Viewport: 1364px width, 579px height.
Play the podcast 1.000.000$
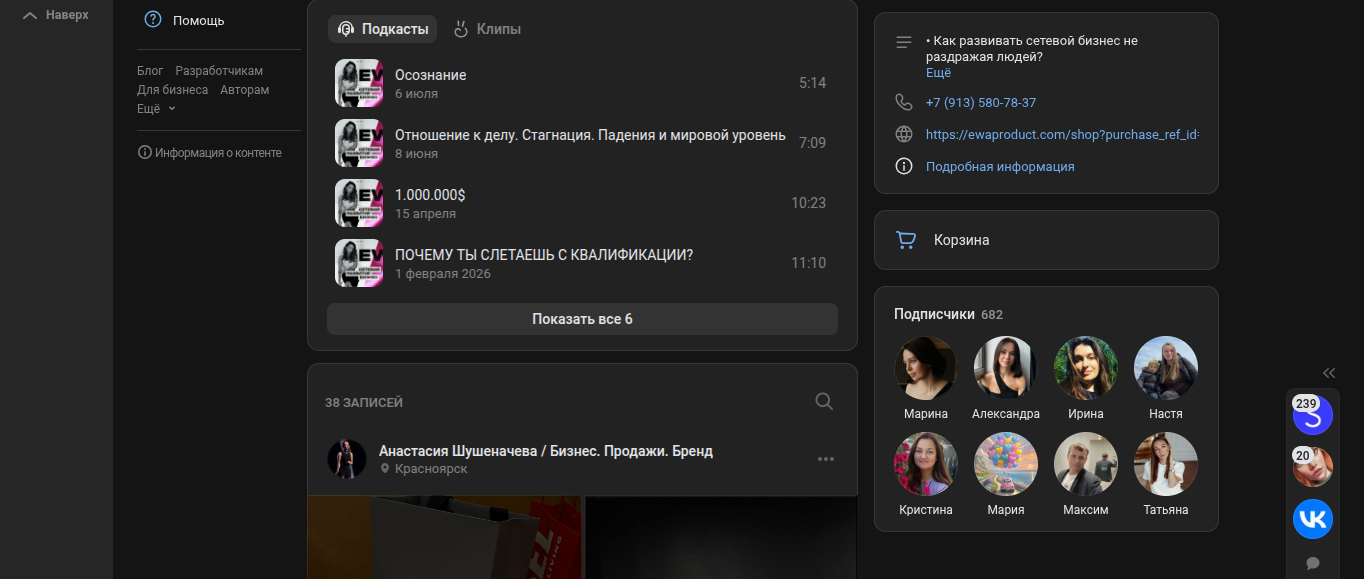[x=582, y=203]
